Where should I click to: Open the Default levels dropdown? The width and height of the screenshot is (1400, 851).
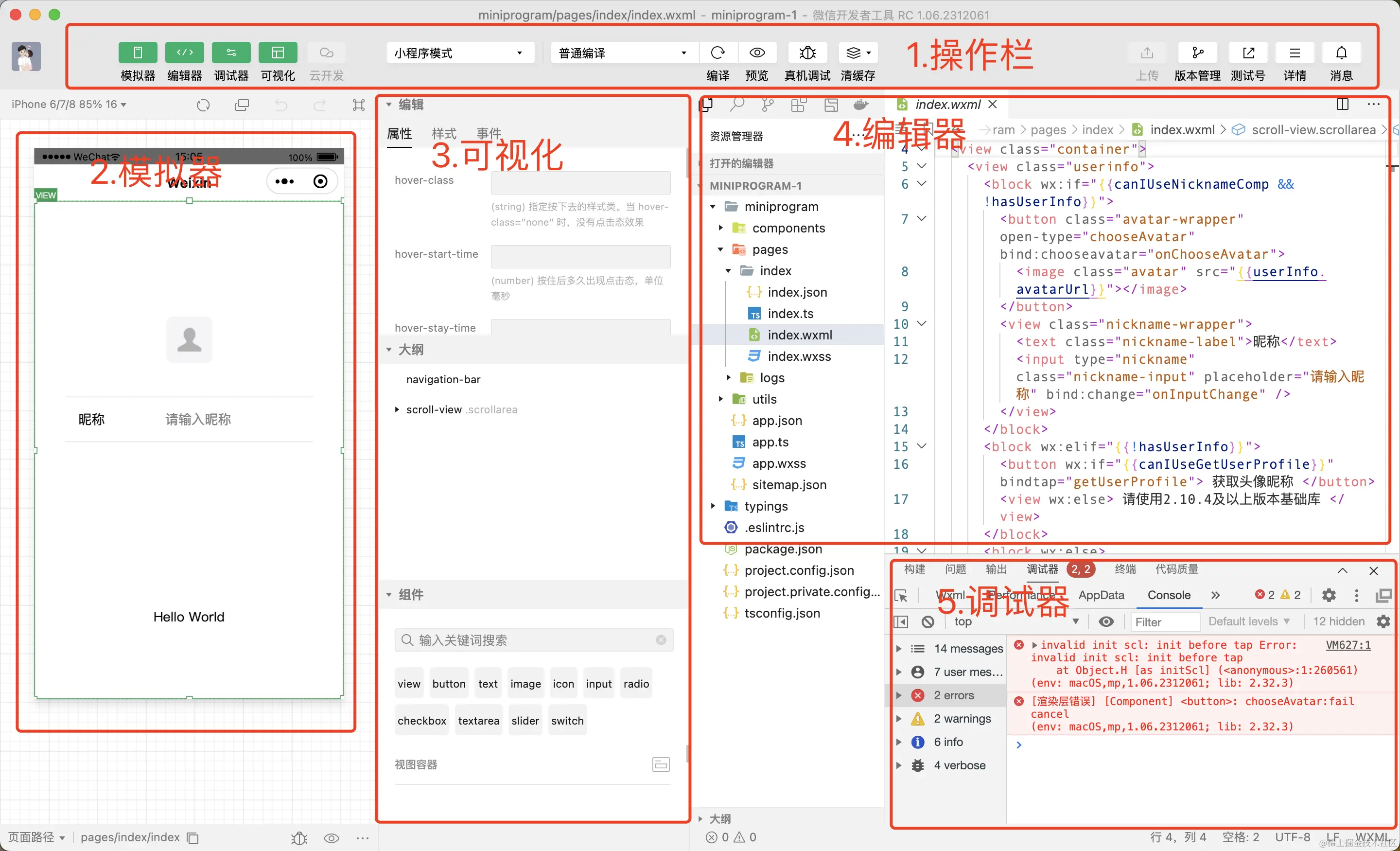pos(1248,621)
